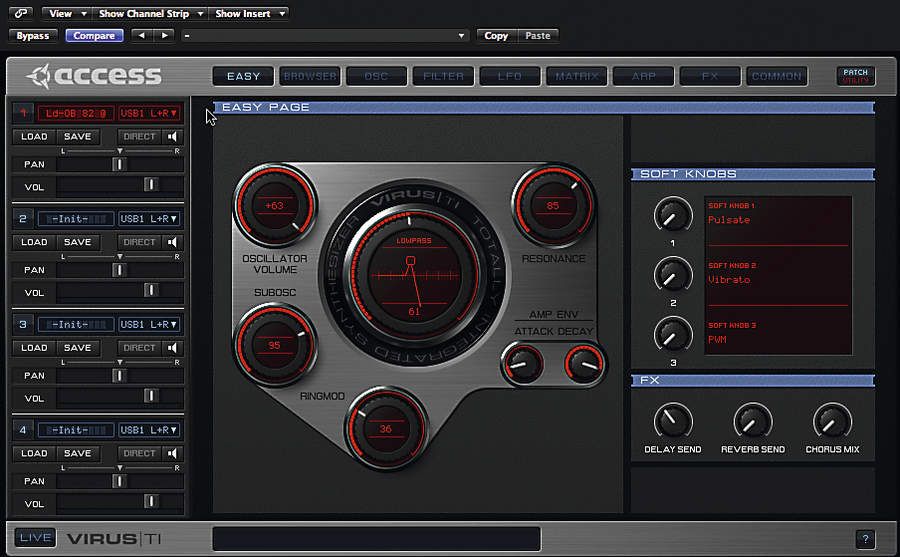Mute part 3 with its speaker icon
The height and width of the screenshot is (557, 900).
tap(172, 348)
